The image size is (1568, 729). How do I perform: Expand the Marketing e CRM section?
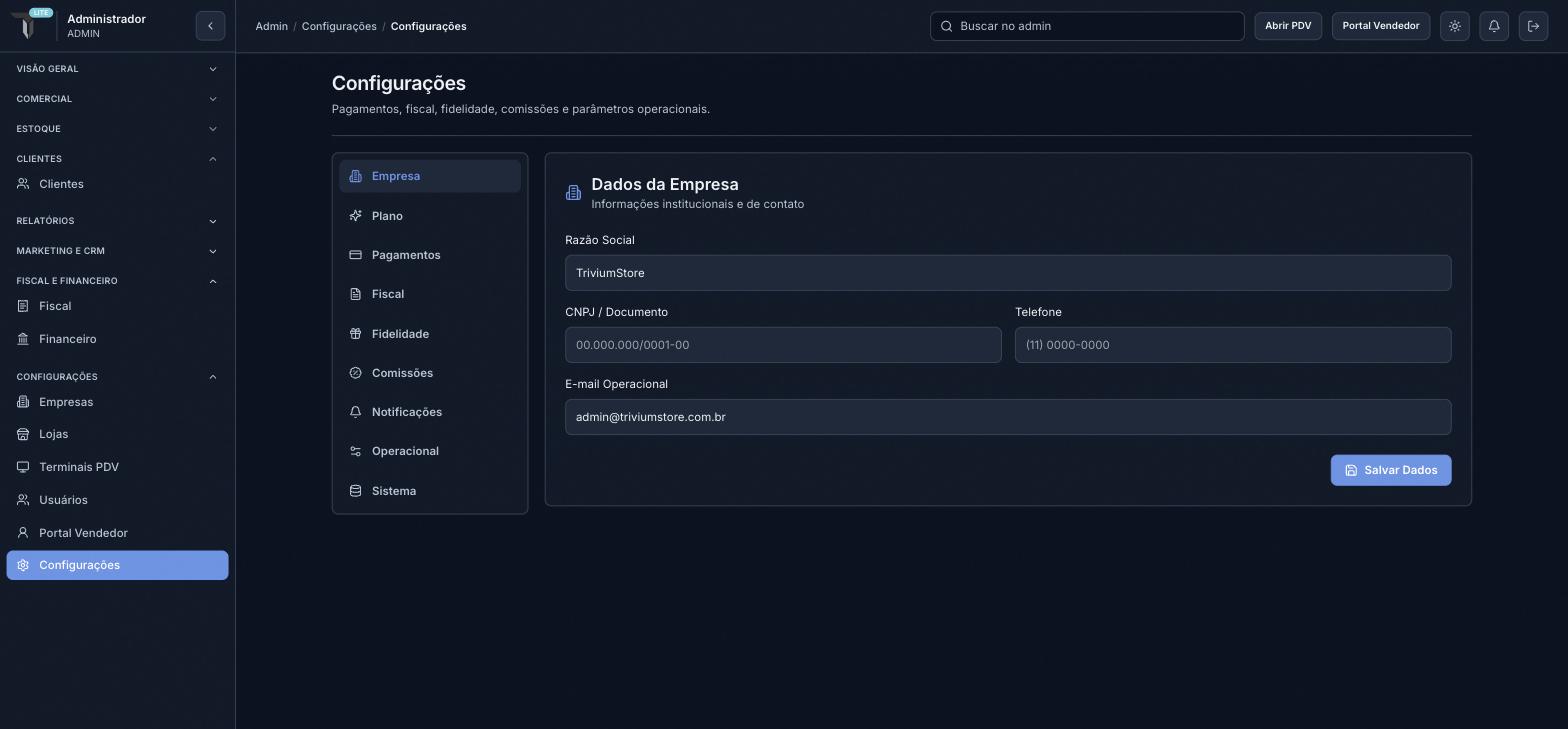117,251
